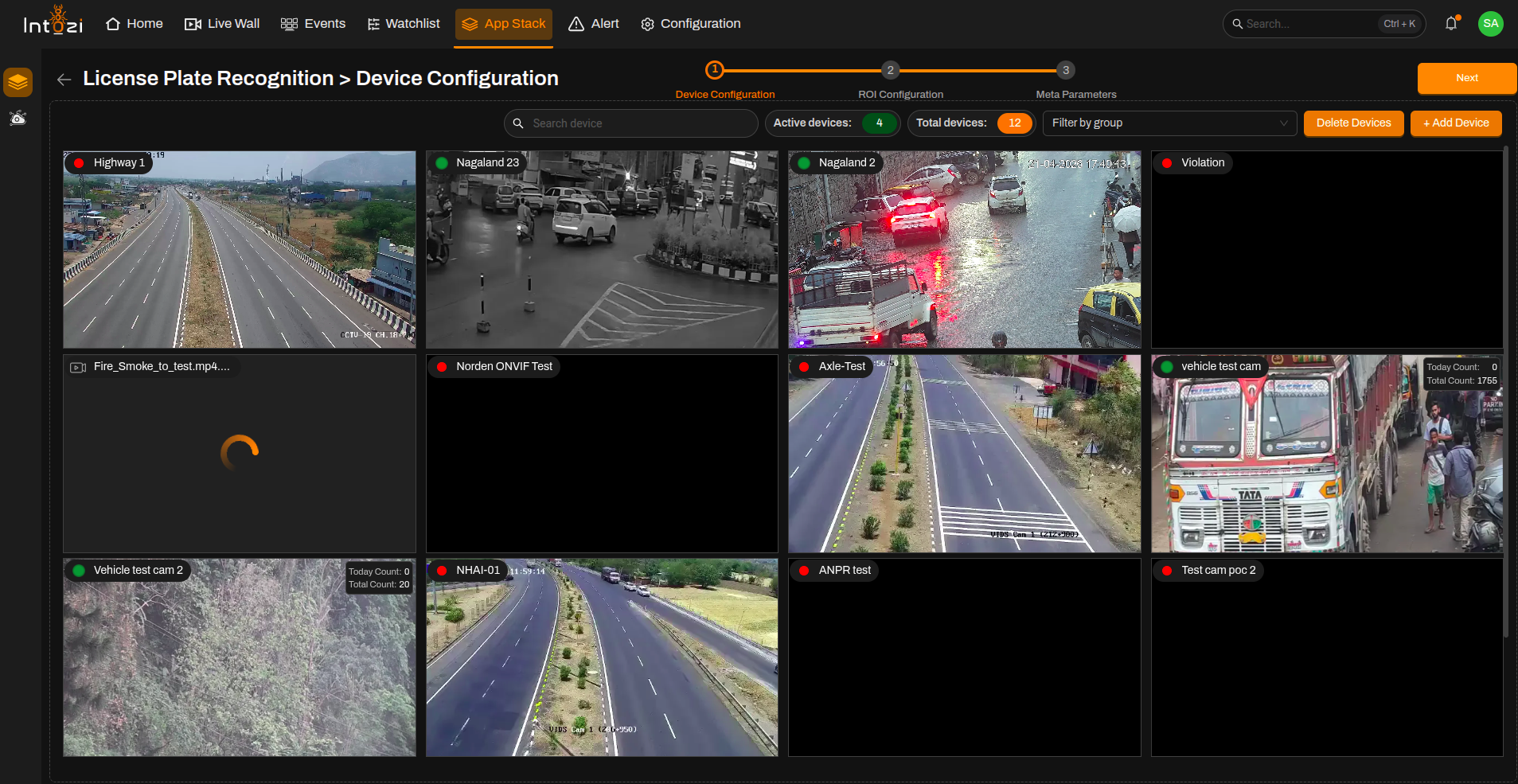This screenshot has height=784, width=1518.
Task: Open the Watchlist menu item
Action: 404,24
